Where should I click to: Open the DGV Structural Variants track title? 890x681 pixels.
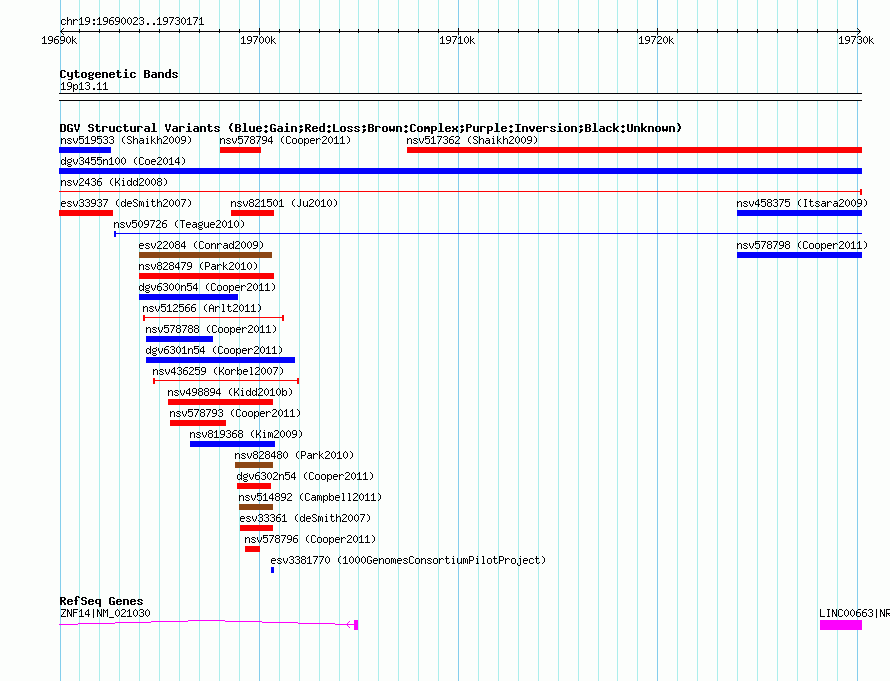click(370, 128)
